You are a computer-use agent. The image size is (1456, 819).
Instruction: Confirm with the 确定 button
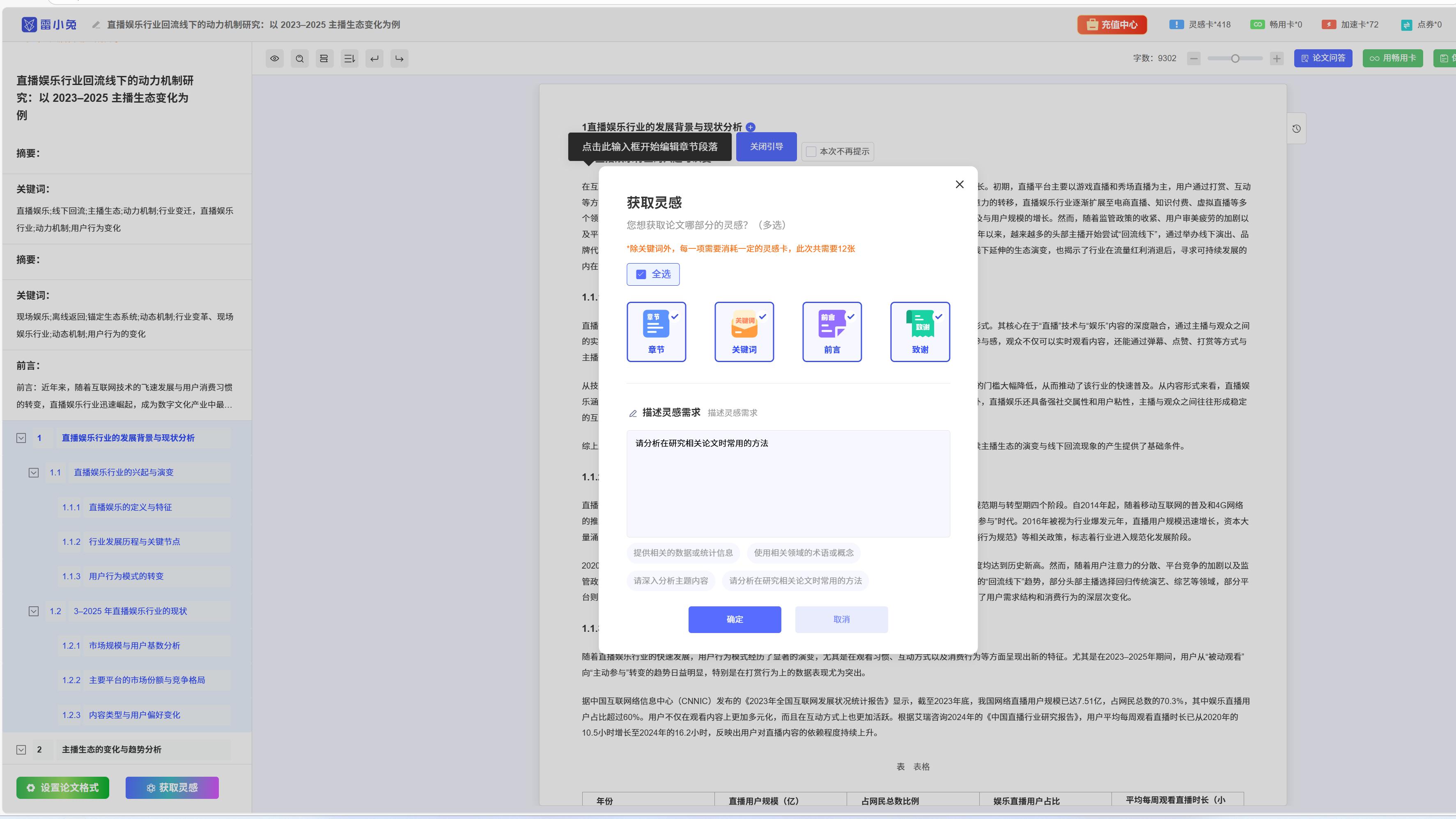tap(734, 619)
